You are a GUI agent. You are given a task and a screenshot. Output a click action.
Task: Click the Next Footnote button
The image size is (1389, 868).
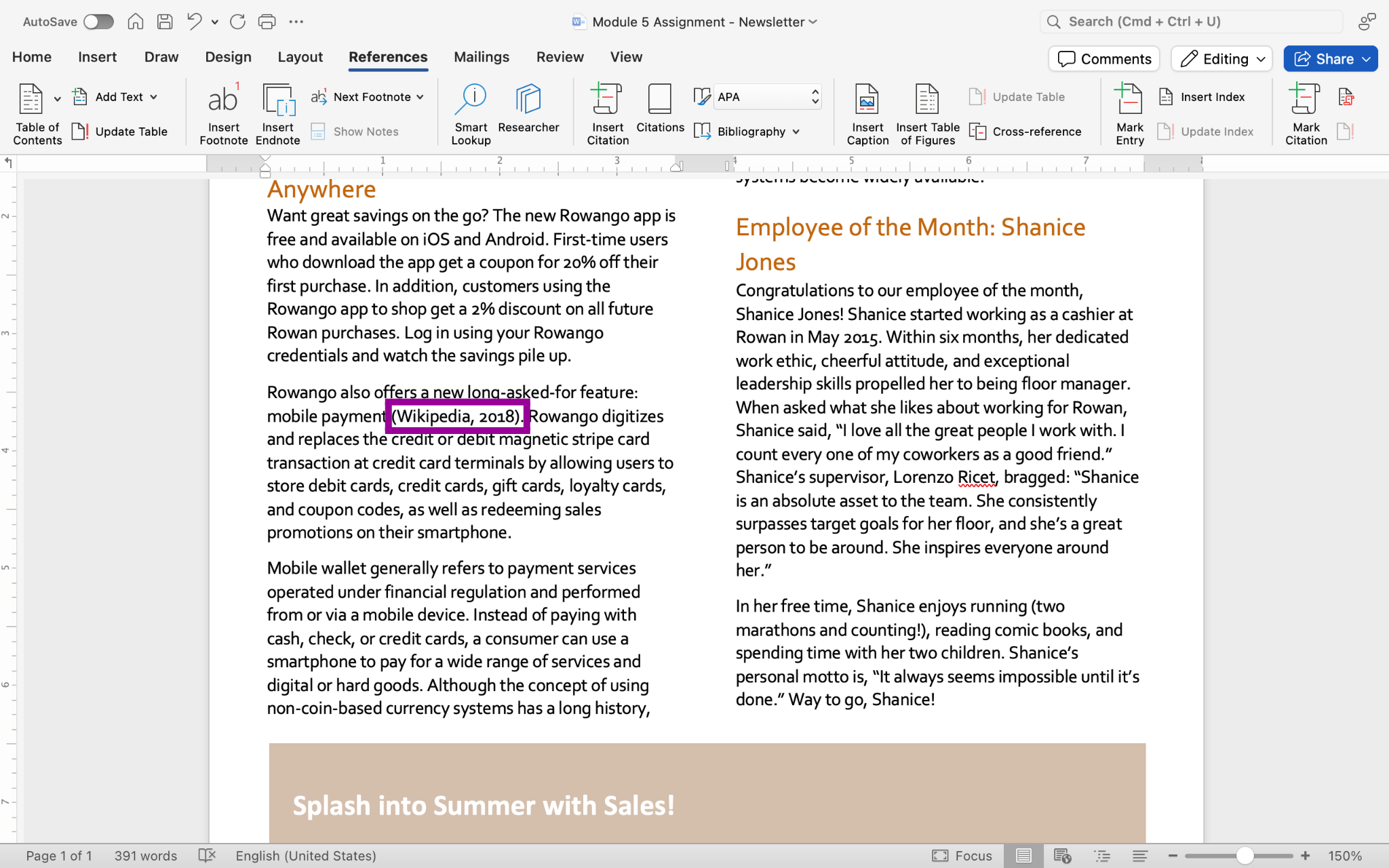(361, 97)
